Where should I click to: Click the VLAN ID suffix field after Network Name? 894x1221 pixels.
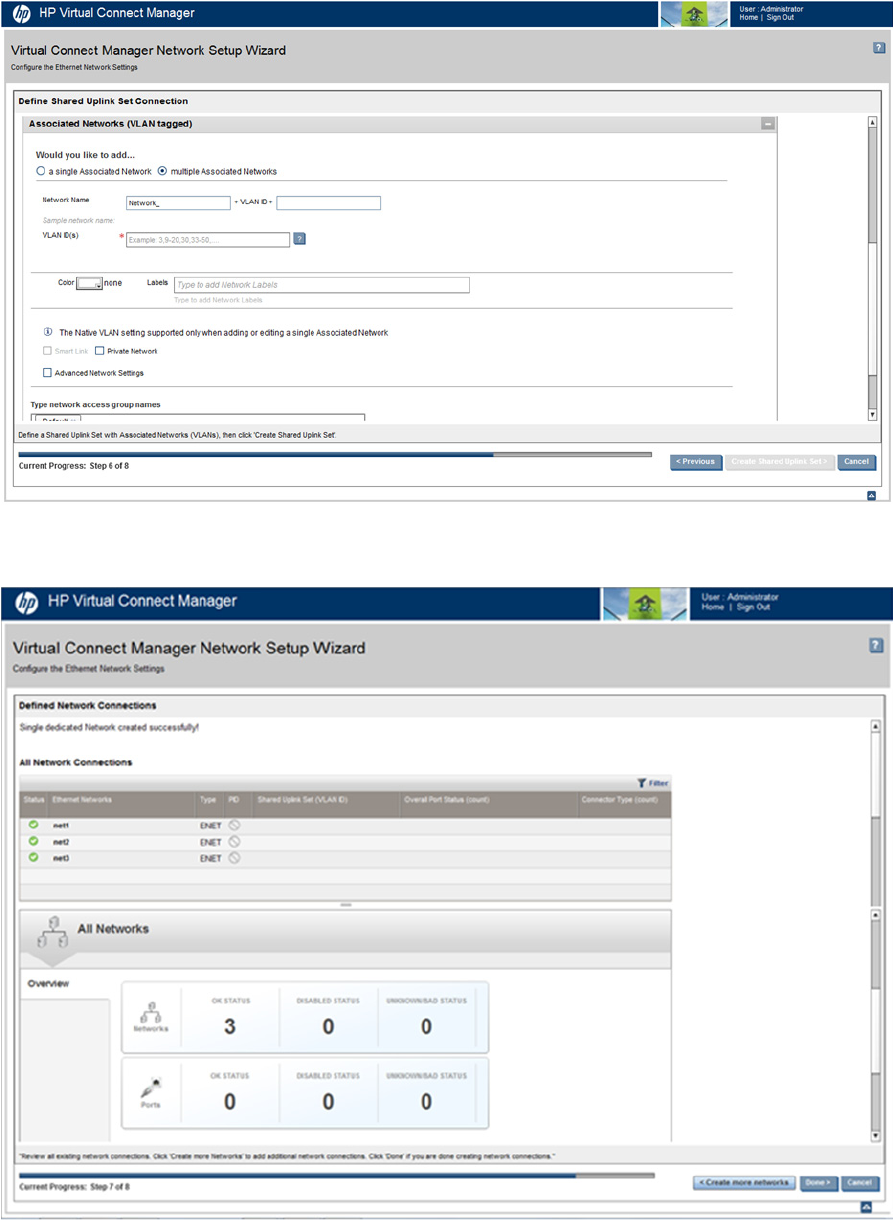pyautogui.click(x=329, y=203)
